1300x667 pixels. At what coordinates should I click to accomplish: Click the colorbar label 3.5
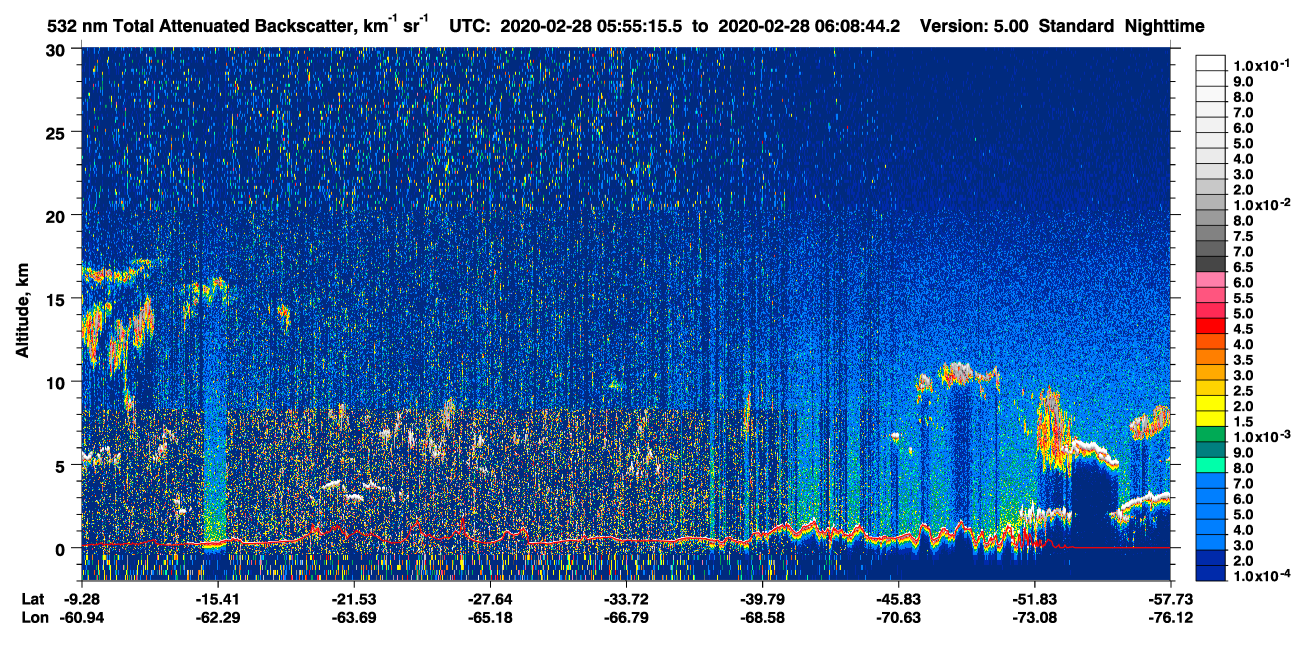1244,360
